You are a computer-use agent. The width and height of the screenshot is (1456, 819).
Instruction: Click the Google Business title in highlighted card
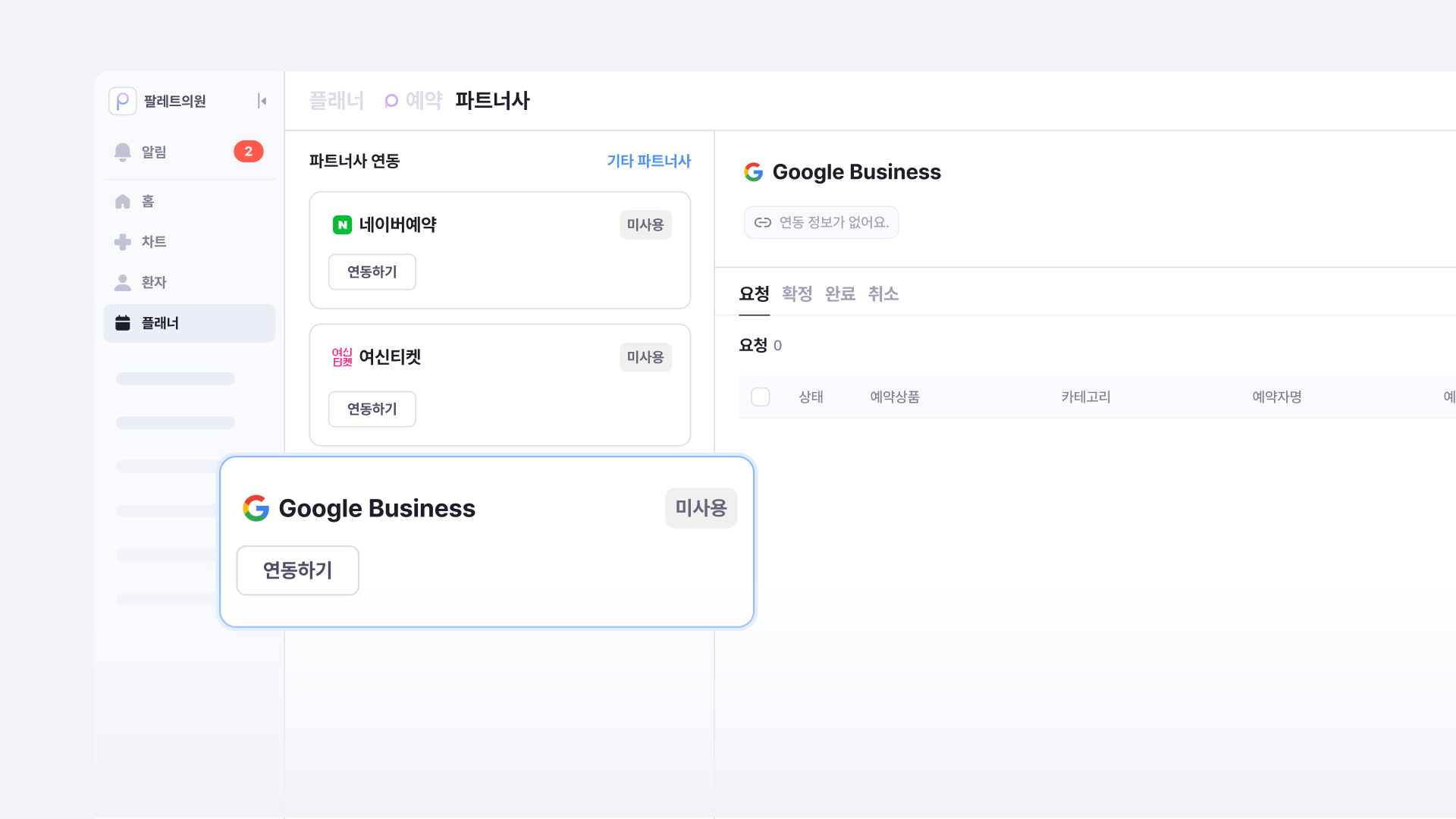(377, 508)
